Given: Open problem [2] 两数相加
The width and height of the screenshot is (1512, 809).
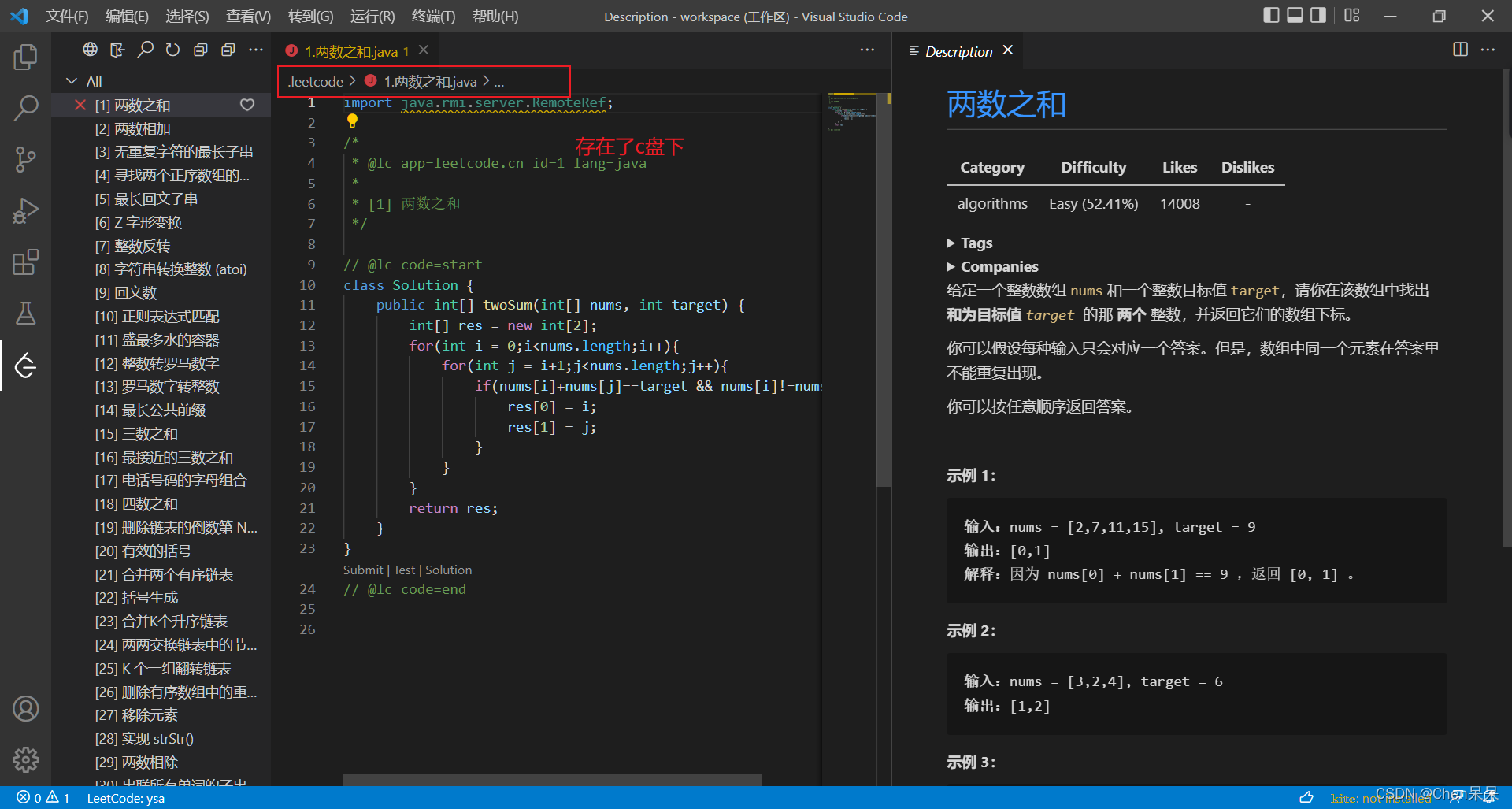Looking at the screenshot, I should coord(133,128).
